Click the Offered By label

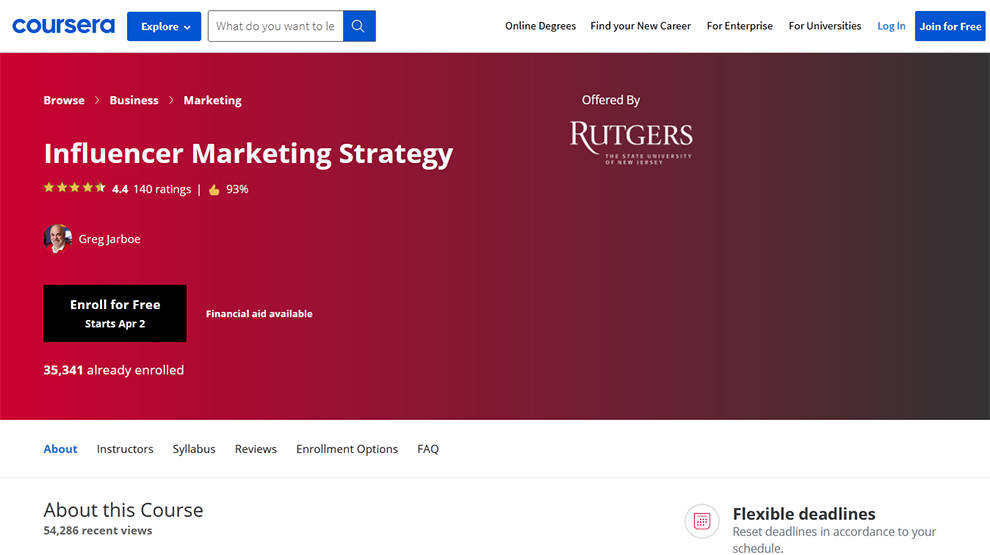click(611, 100)
